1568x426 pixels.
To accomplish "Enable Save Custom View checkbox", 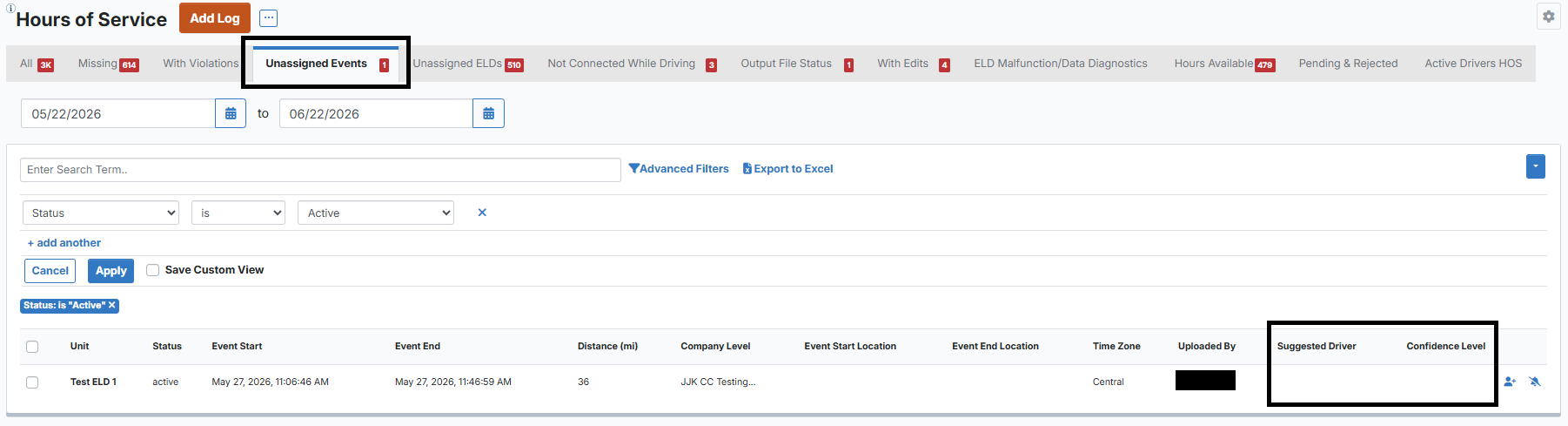I will pyautogui.click(x=152, y=270).
